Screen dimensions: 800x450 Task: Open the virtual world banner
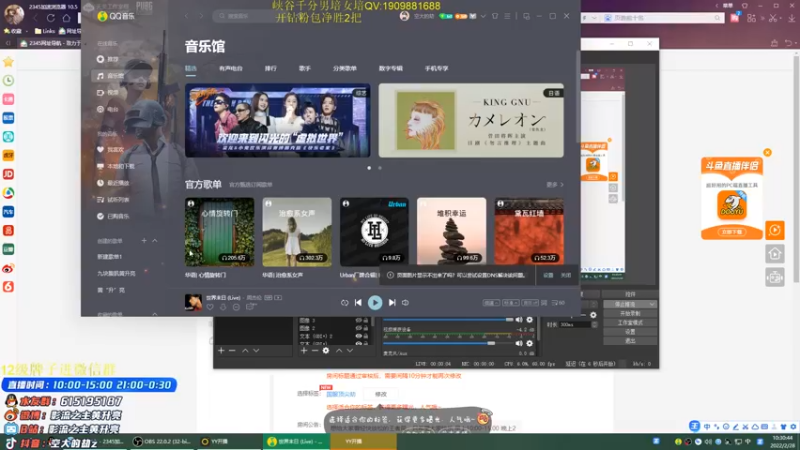278,120
